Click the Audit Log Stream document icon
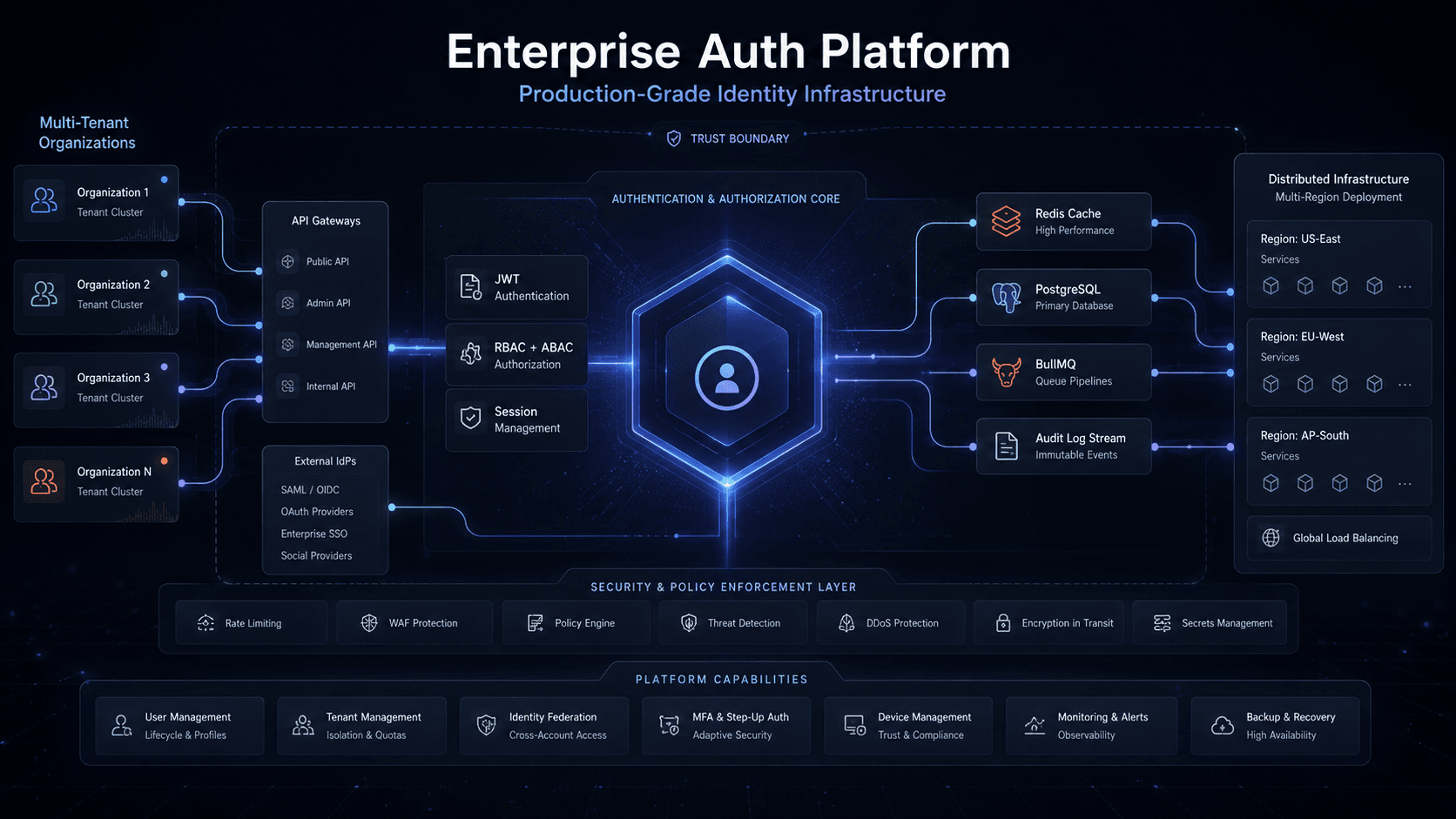 coord(1007,446)
